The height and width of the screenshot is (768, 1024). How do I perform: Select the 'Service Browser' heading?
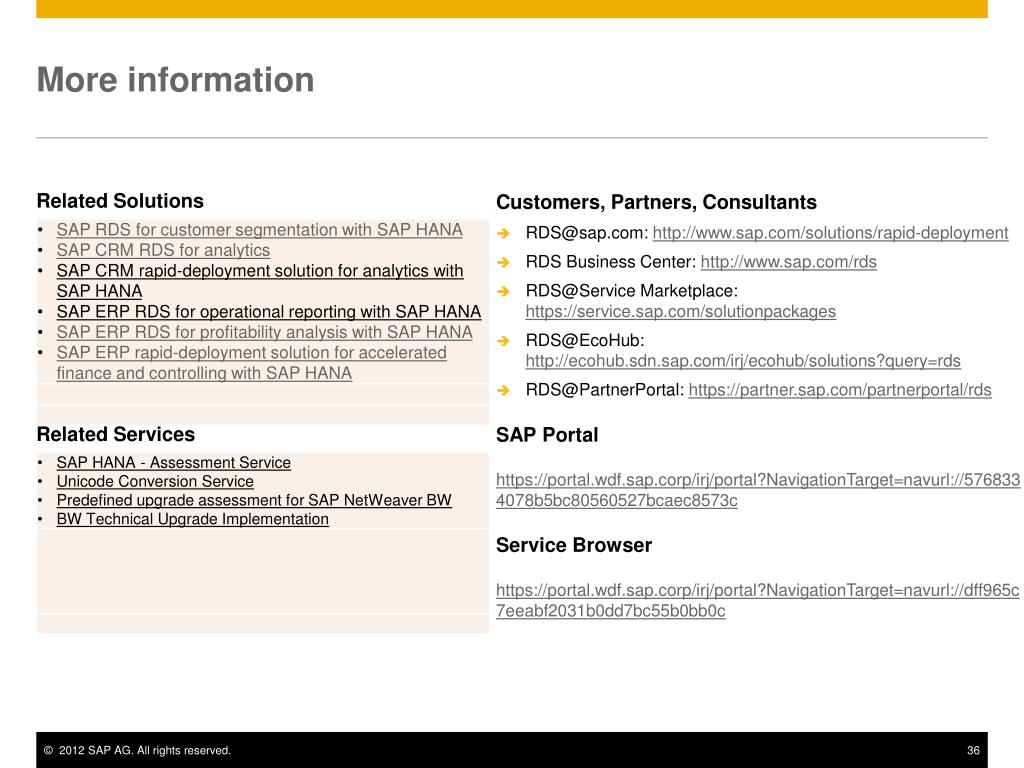click(x=574, y=545)
